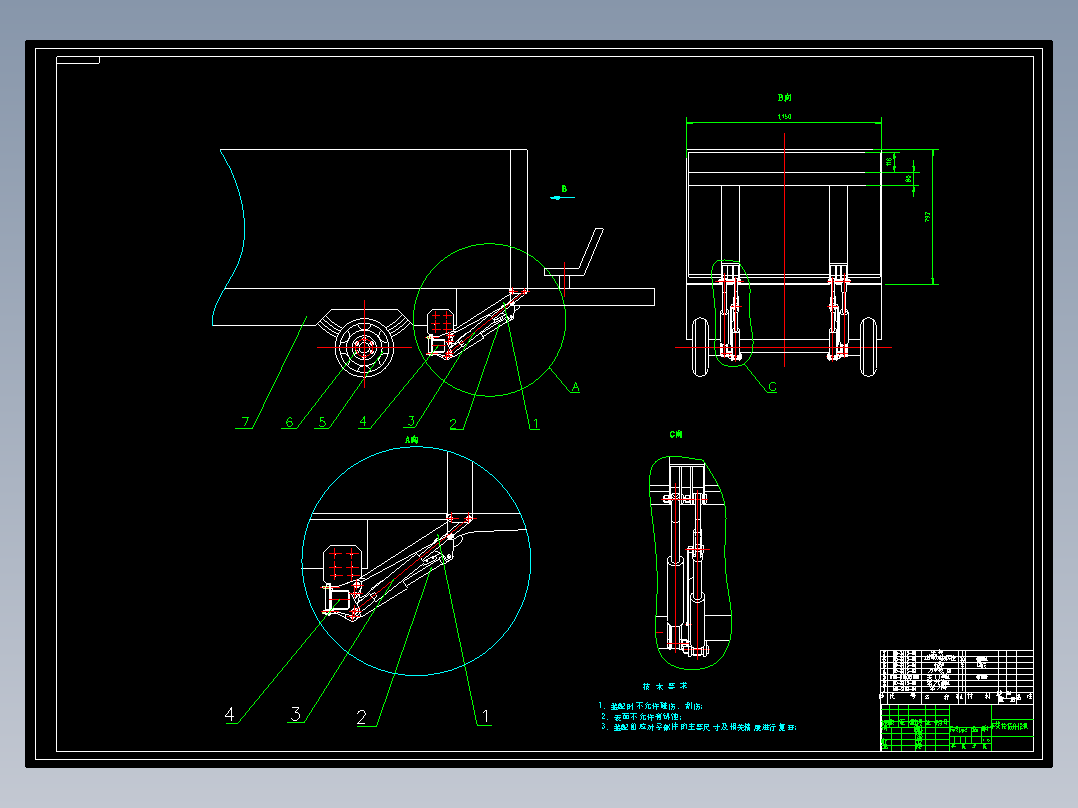Click the 116 vertical dimension text
The width and height of the screenshot is (1078, 808).
tap(888, 161)
